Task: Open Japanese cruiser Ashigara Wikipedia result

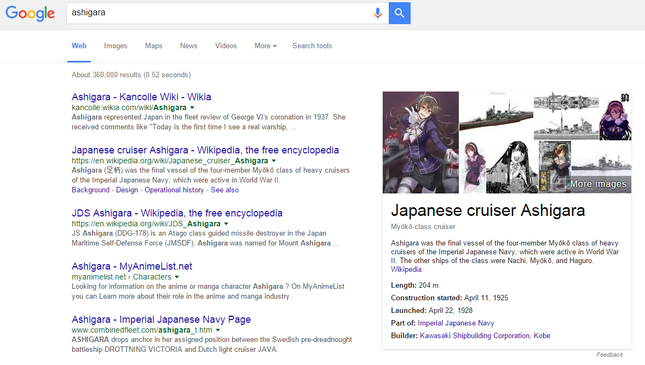Action: pyautogui.click(x=205, y=150)
